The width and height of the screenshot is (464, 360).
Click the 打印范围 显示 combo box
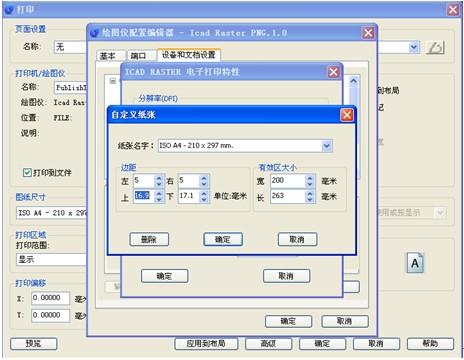[52, 259]
